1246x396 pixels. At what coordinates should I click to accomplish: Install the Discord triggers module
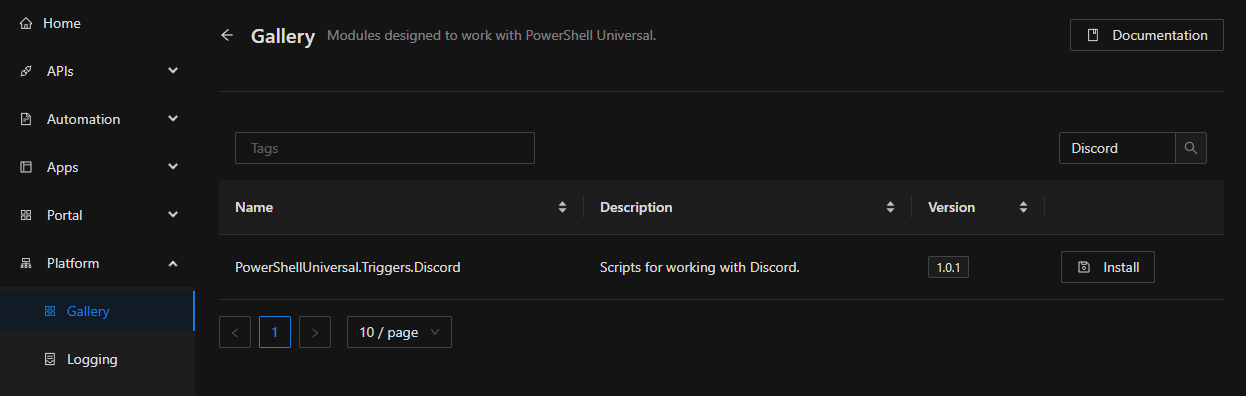1108,267
